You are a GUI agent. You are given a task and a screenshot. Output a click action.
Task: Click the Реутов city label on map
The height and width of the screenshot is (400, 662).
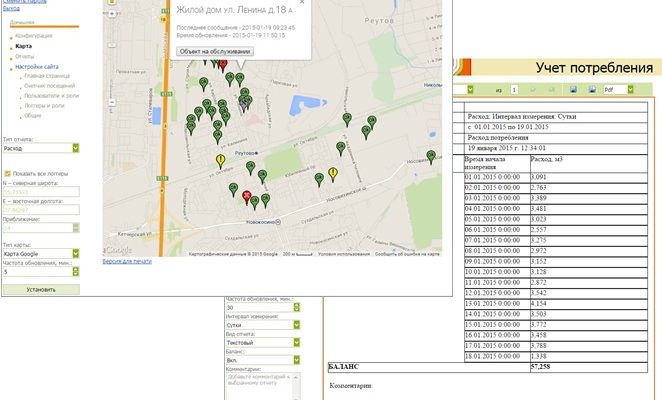click(379, 20)
